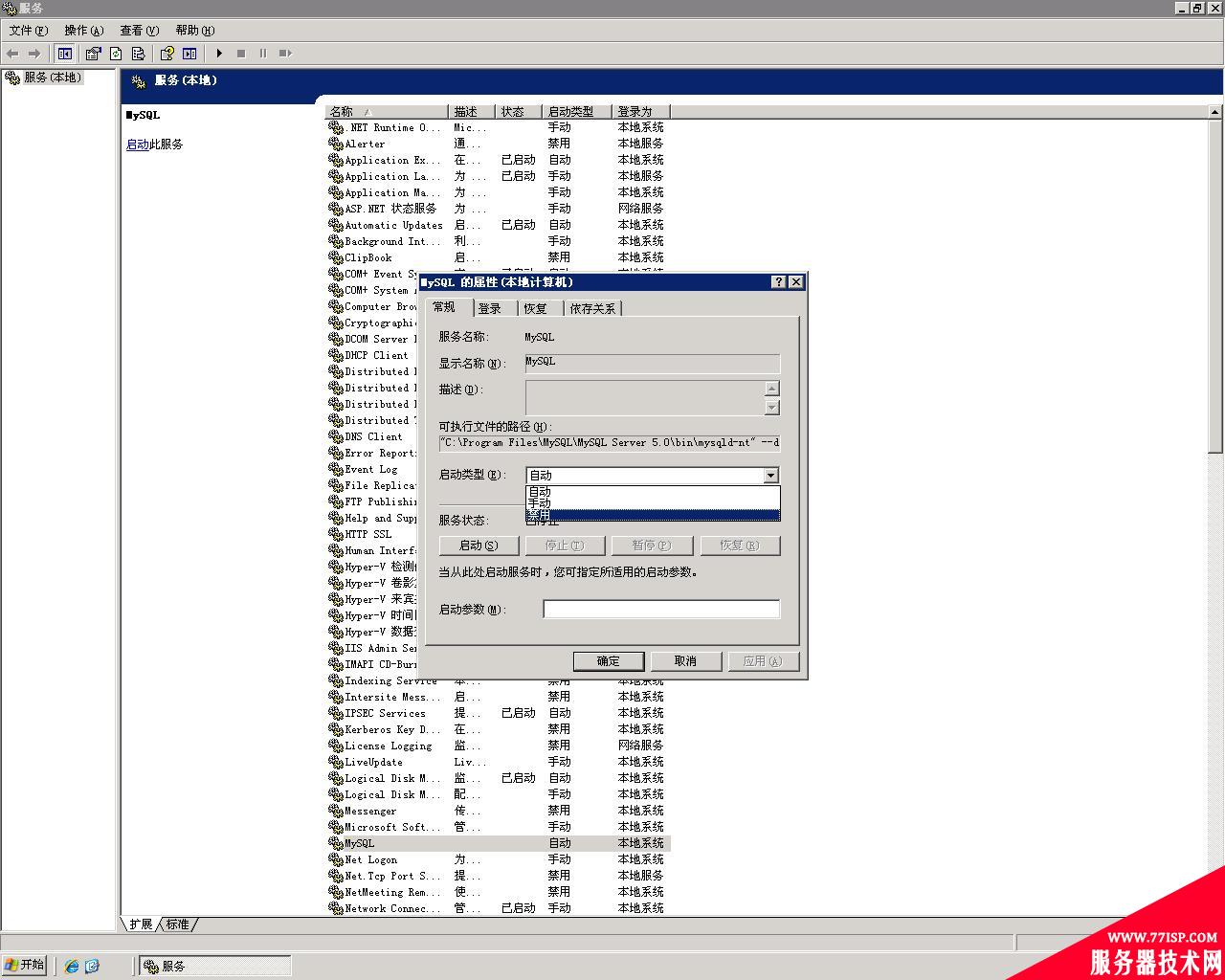Click the dialog's question-mark help button

click(x=779, y=281)
